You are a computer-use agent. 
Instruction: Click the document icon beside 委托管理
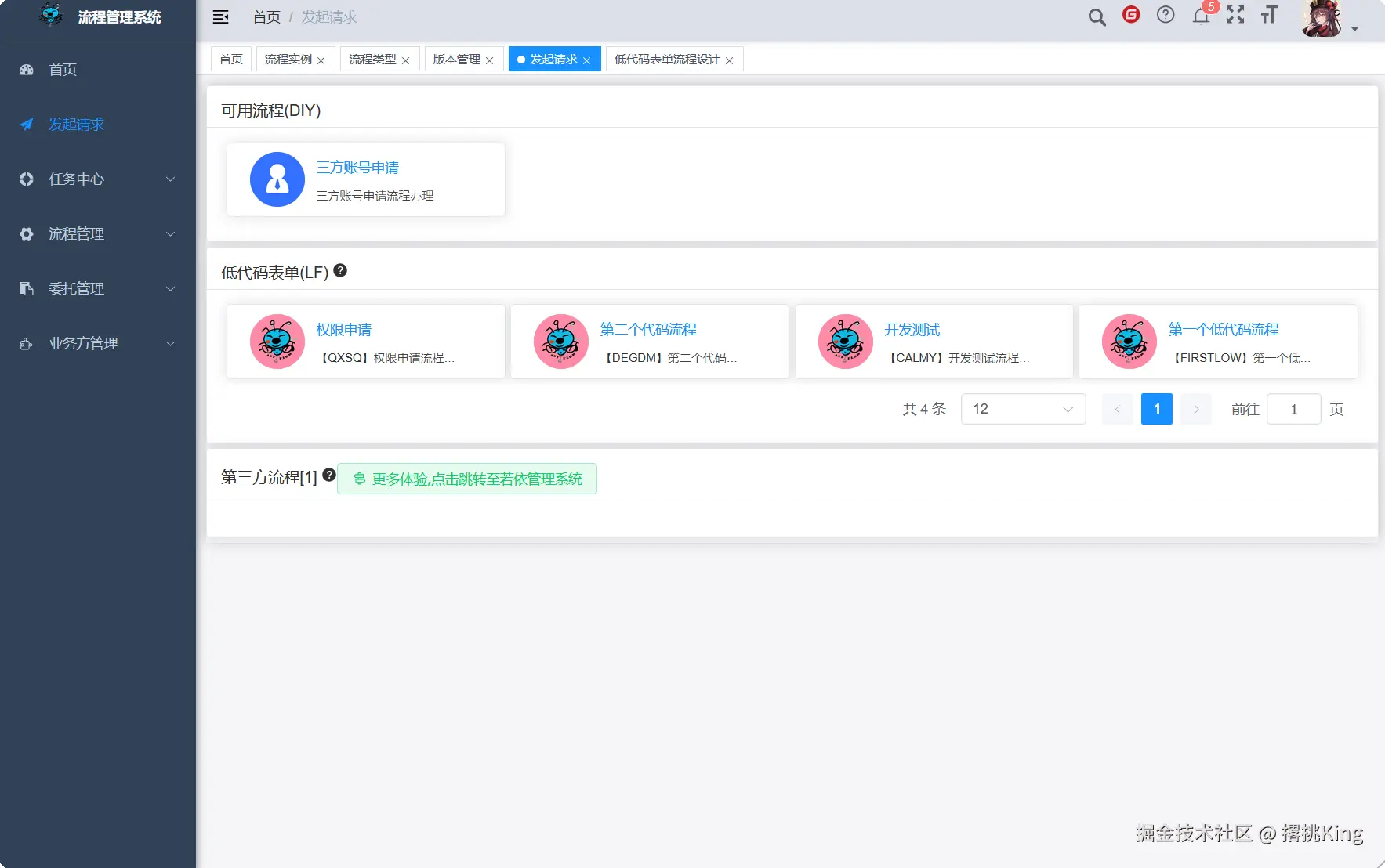[27, 289]
